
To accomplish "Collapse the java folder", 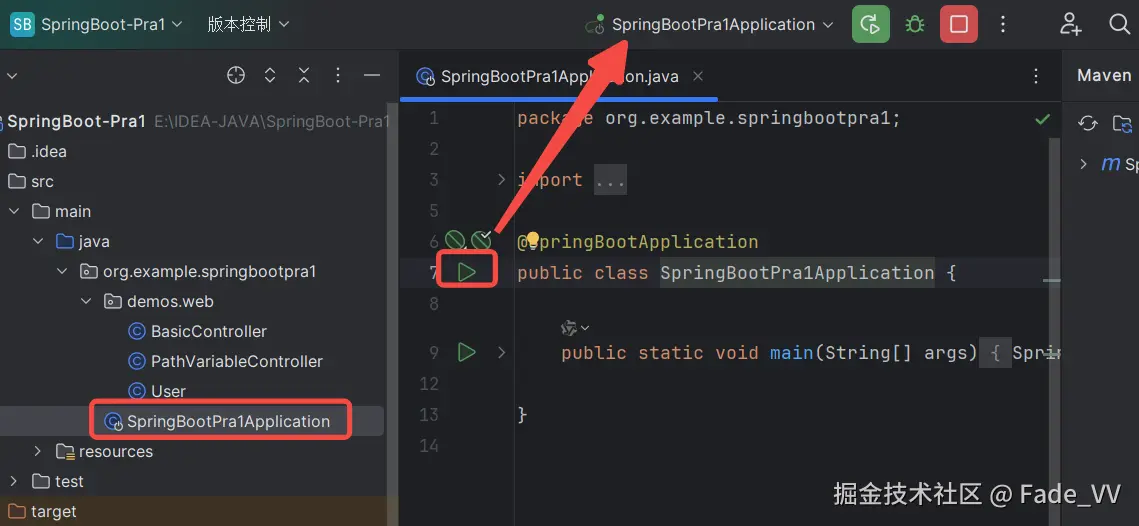I will click(38, 241).
